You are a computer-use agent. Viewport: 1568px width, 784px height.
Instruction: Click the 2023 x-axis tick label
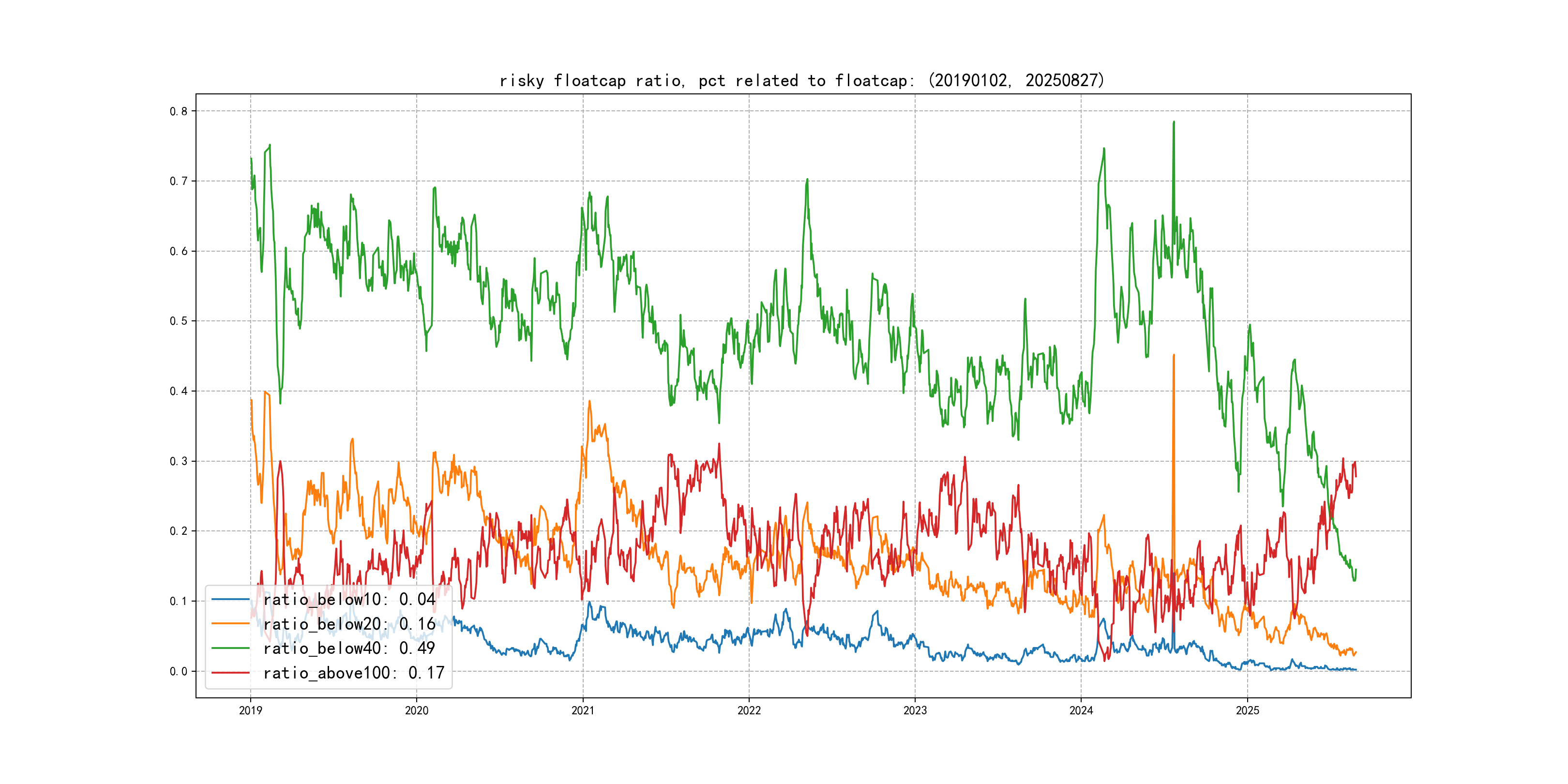(x=915, y=710)
